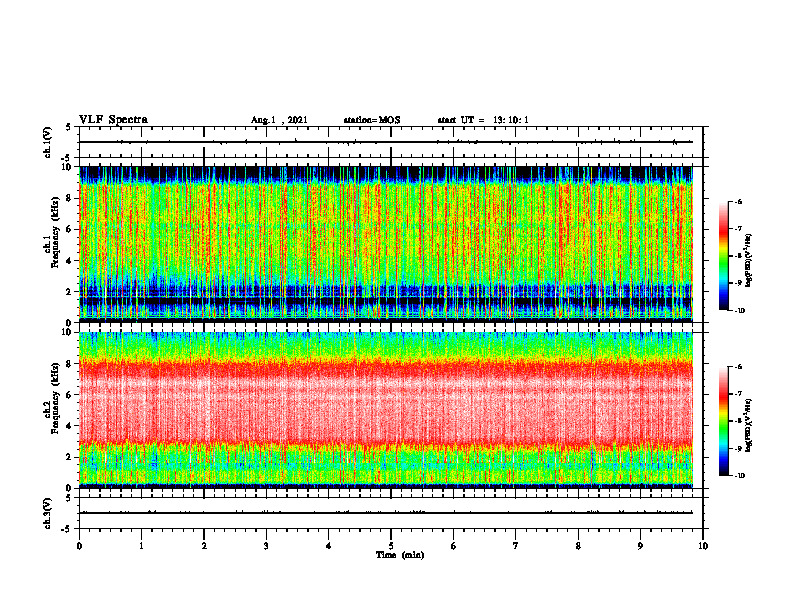Click the 'ch.1(V)' axis label

pyautogui.click(x=47, y=142)
